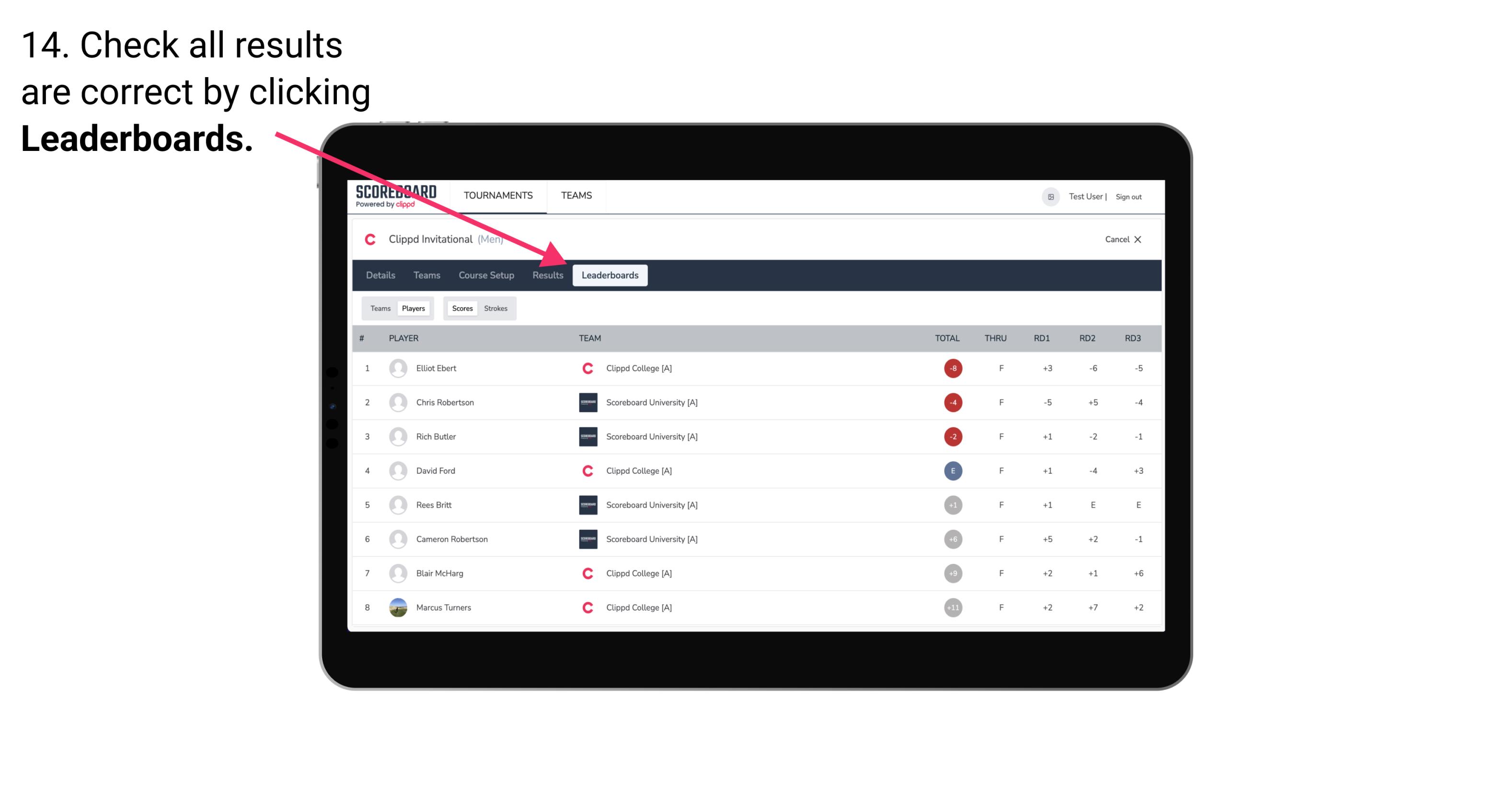This screenshot has height=812, width=1510.
Task: Click Clippd College team icon row 1
Action: 586,368
